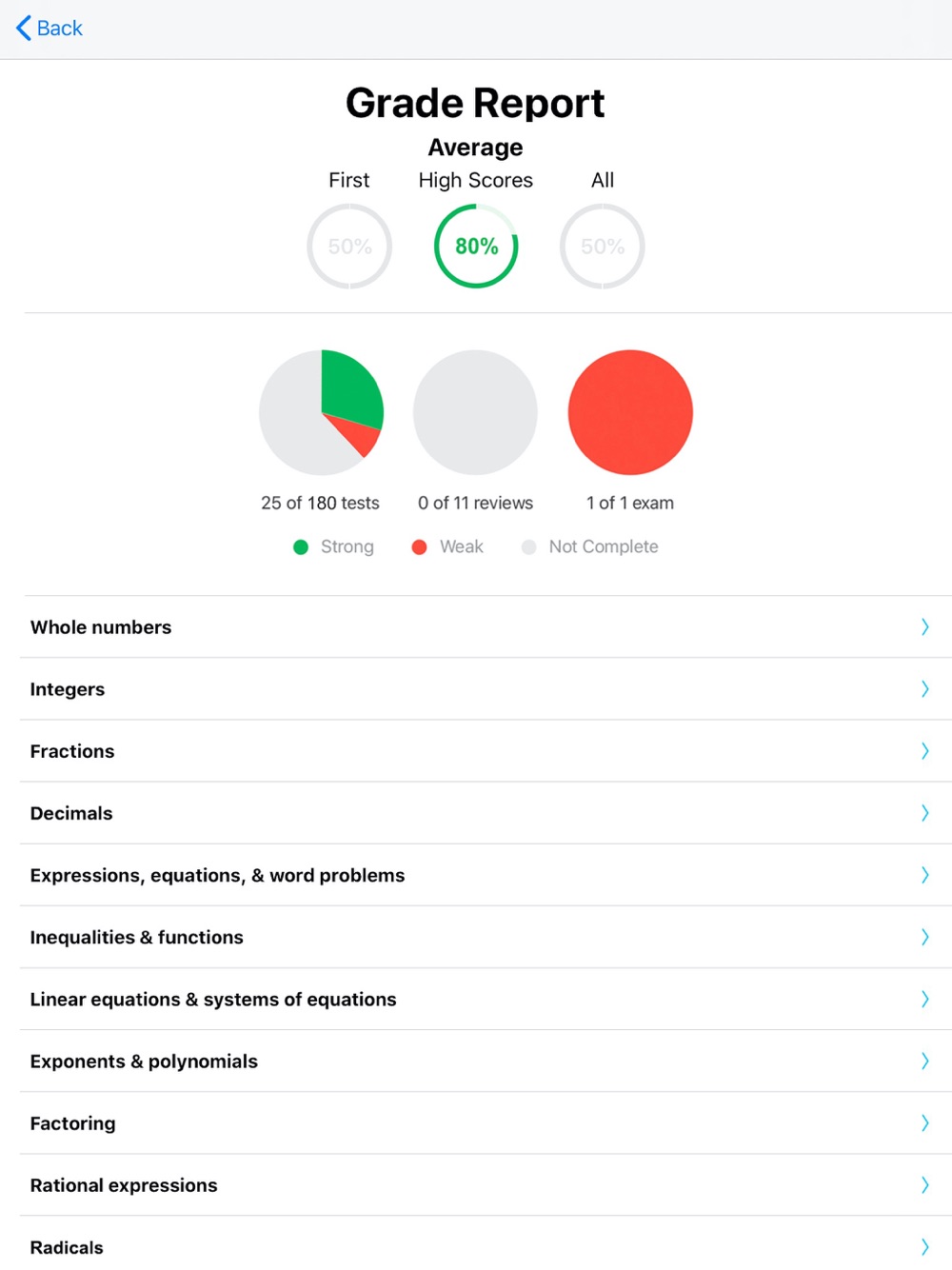
Task: Expand the Fractions row chevron
Action: point(924,750)
